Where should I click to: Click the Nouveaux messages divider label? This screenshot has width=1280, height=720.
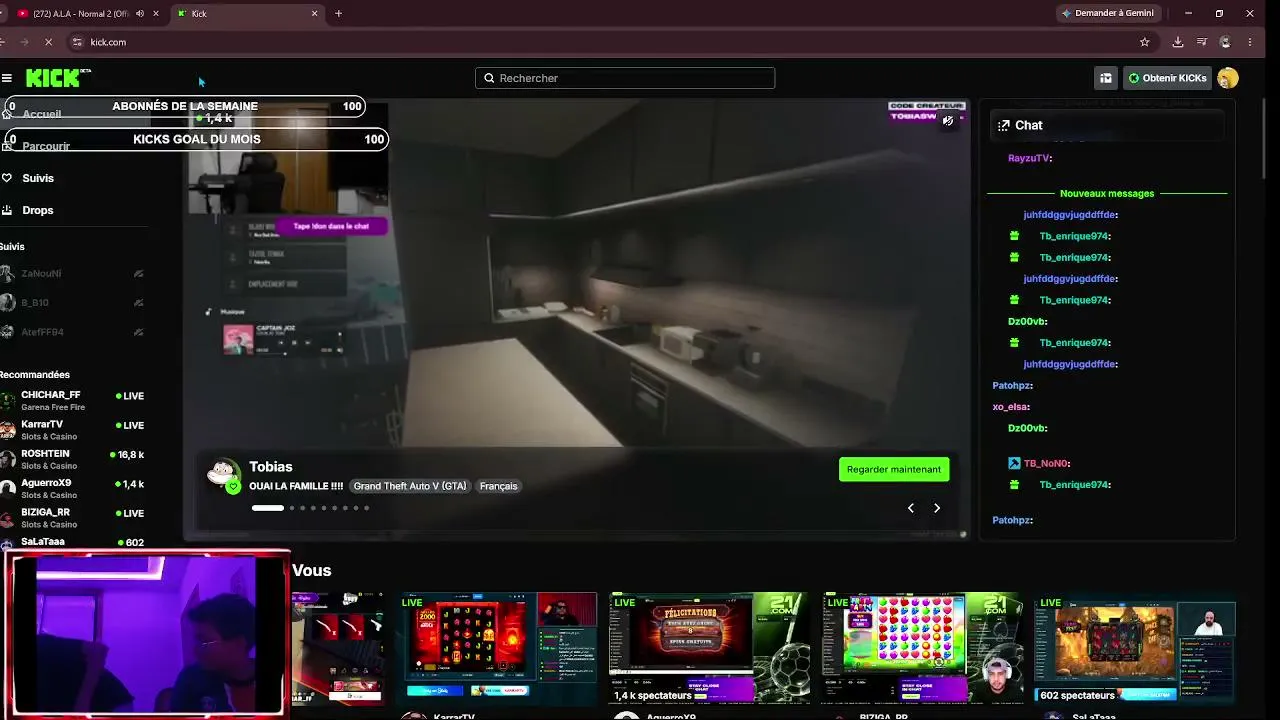pos(1107,193)
